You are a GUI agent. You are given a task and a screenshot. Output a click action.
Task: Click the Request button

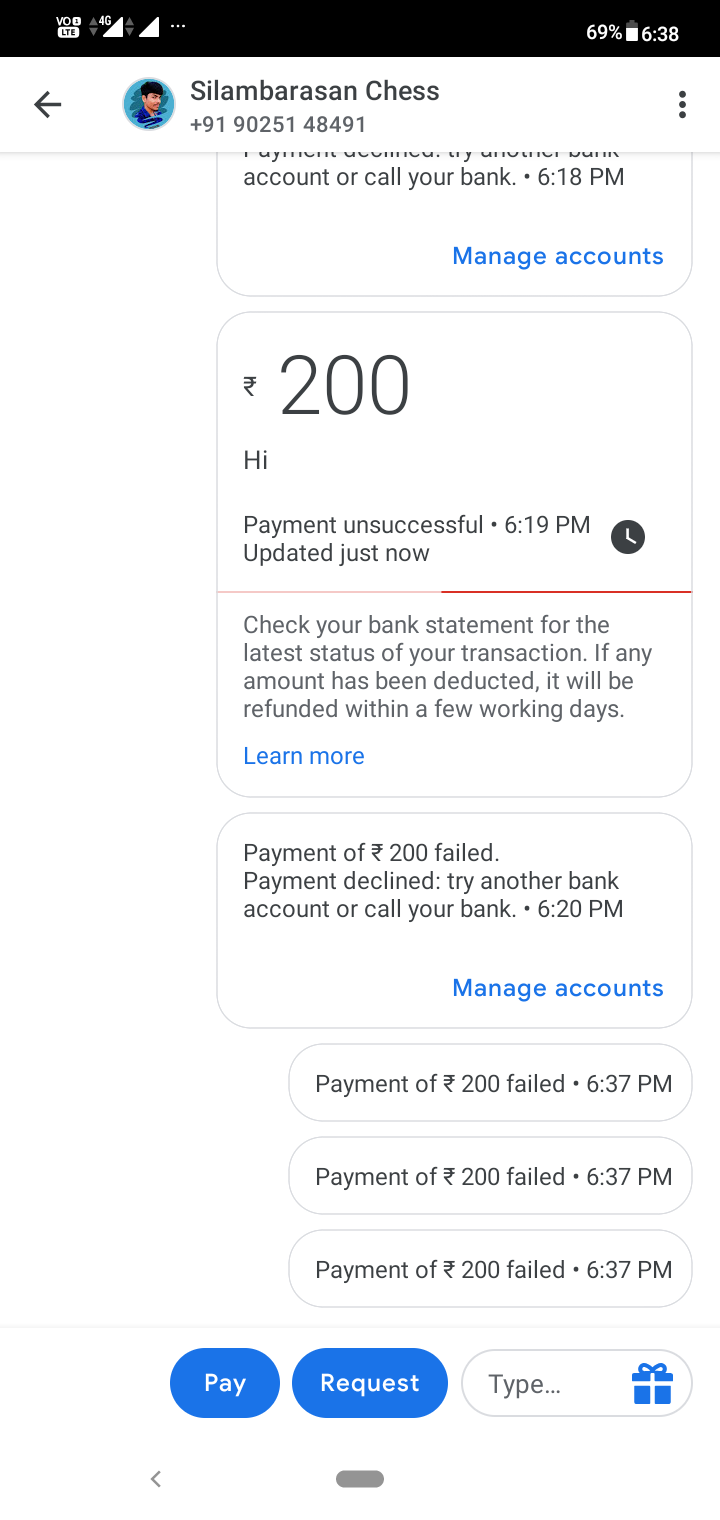point(370,1383)
